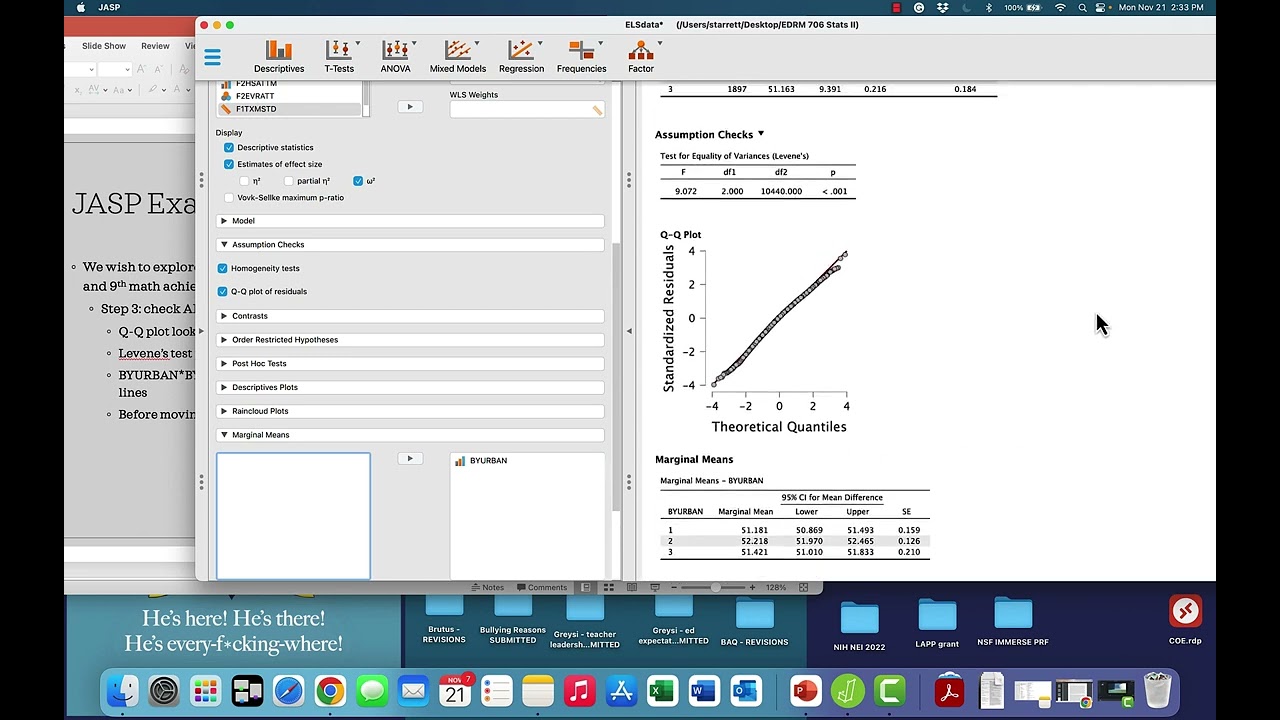This screenshot has height=720, width=1280.
Task: Open the Assumption Checks results dropdown arrow
Action: 760,134
